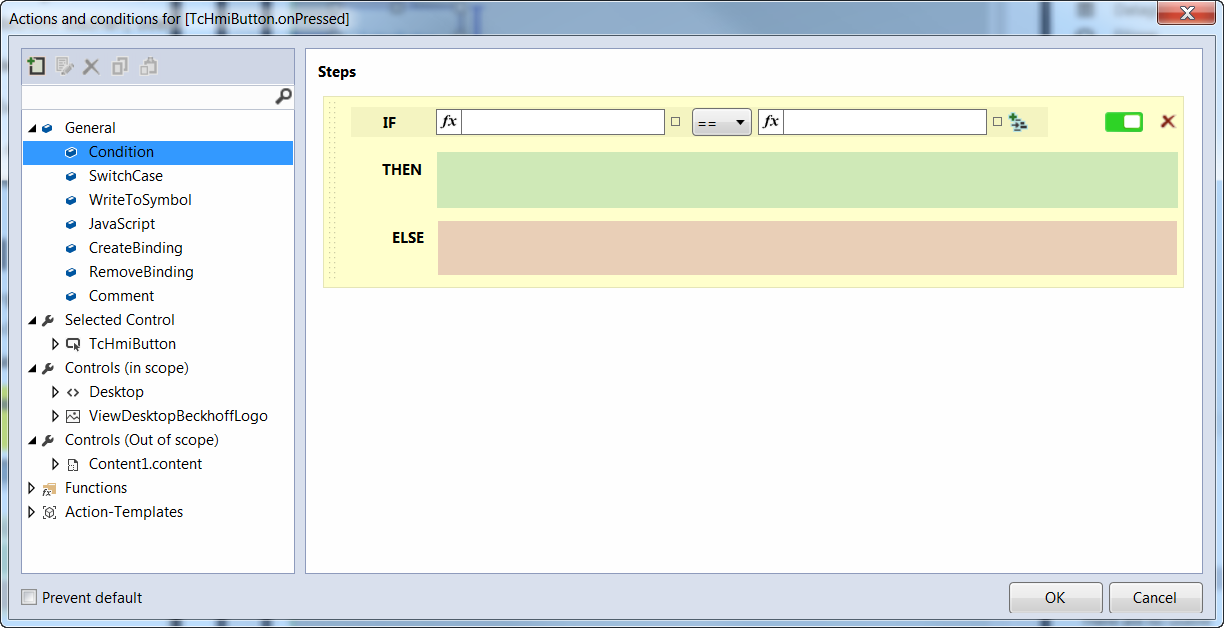
Task: Click the right IF operand field
Action: coord(885,122)
